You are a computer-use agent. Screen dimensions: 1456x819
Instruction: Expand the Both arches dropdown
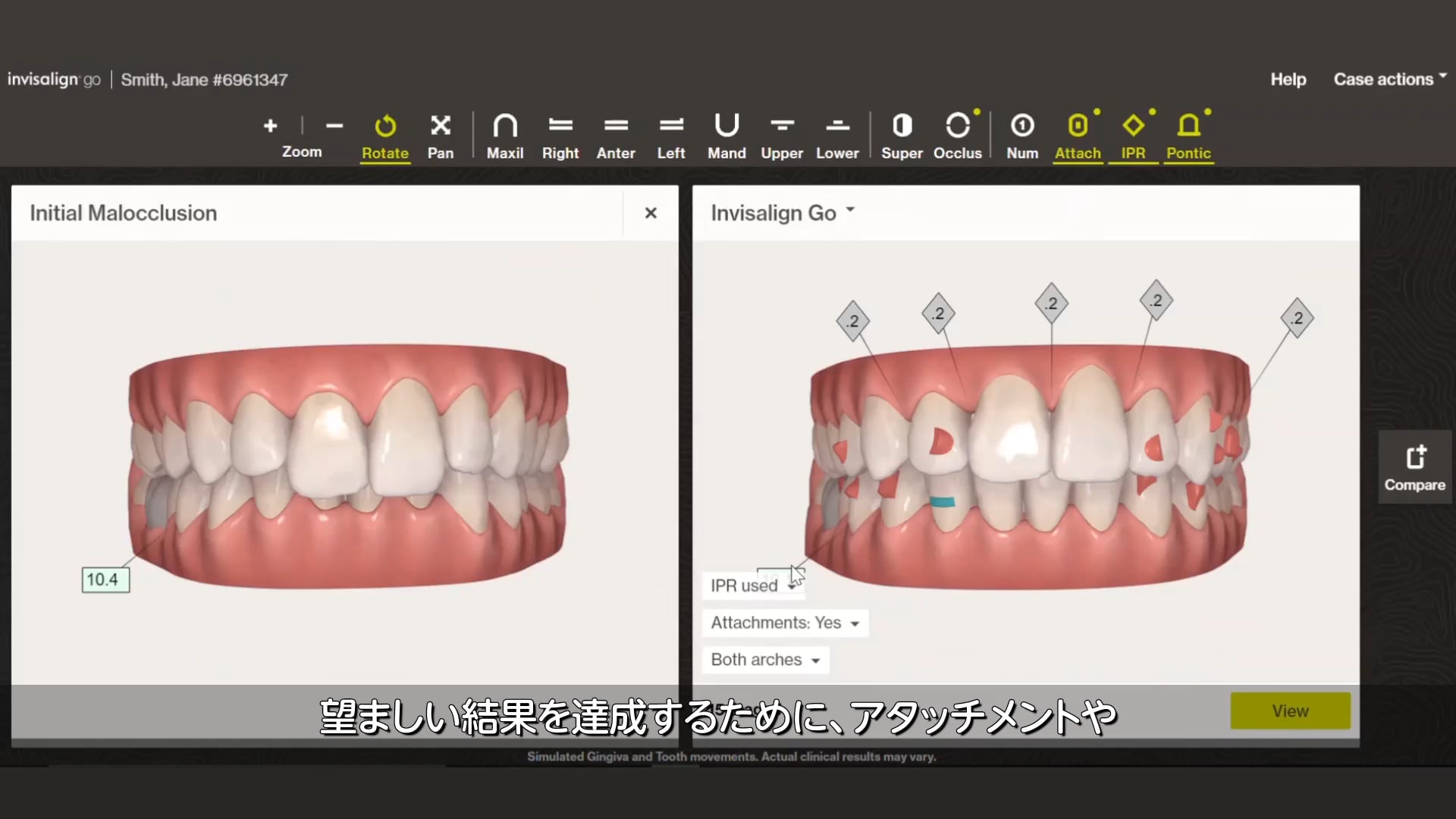point(765,660)
